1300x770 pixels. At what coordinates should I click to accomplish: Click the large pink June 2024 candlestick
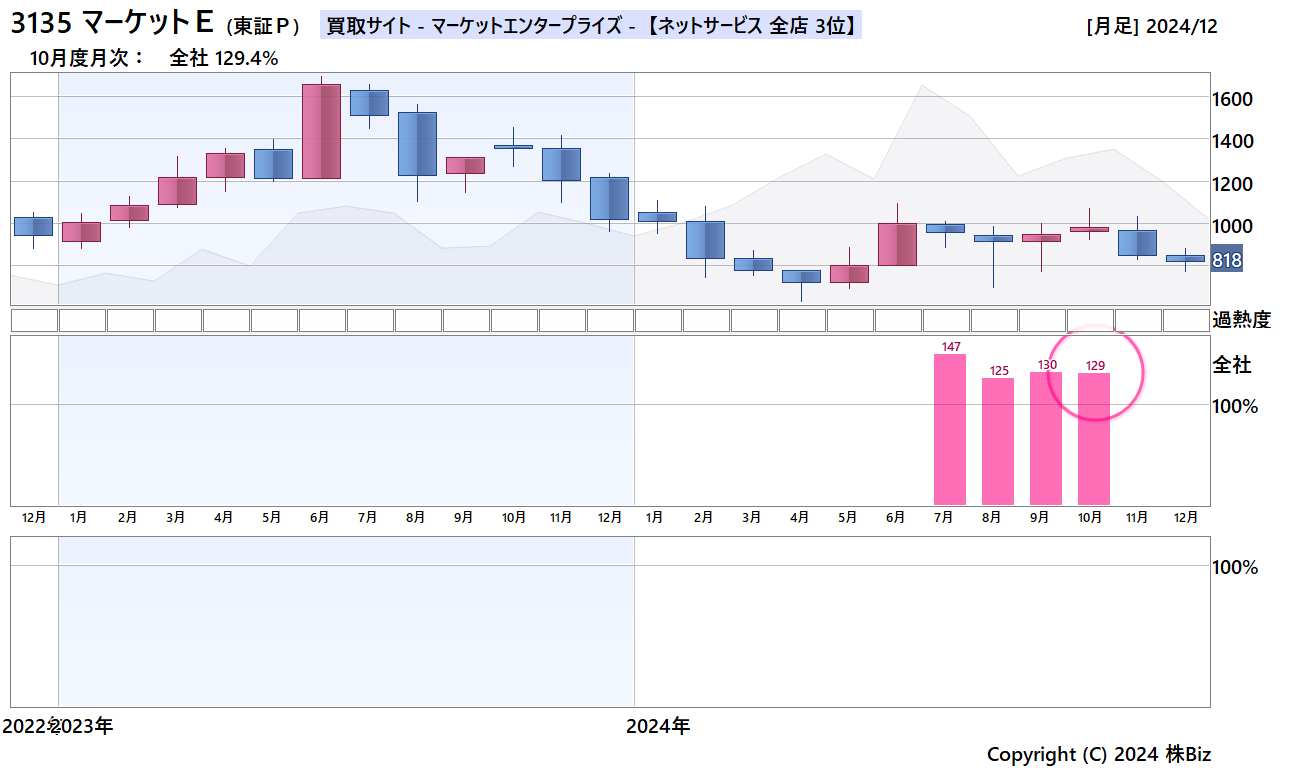point(897,244)
